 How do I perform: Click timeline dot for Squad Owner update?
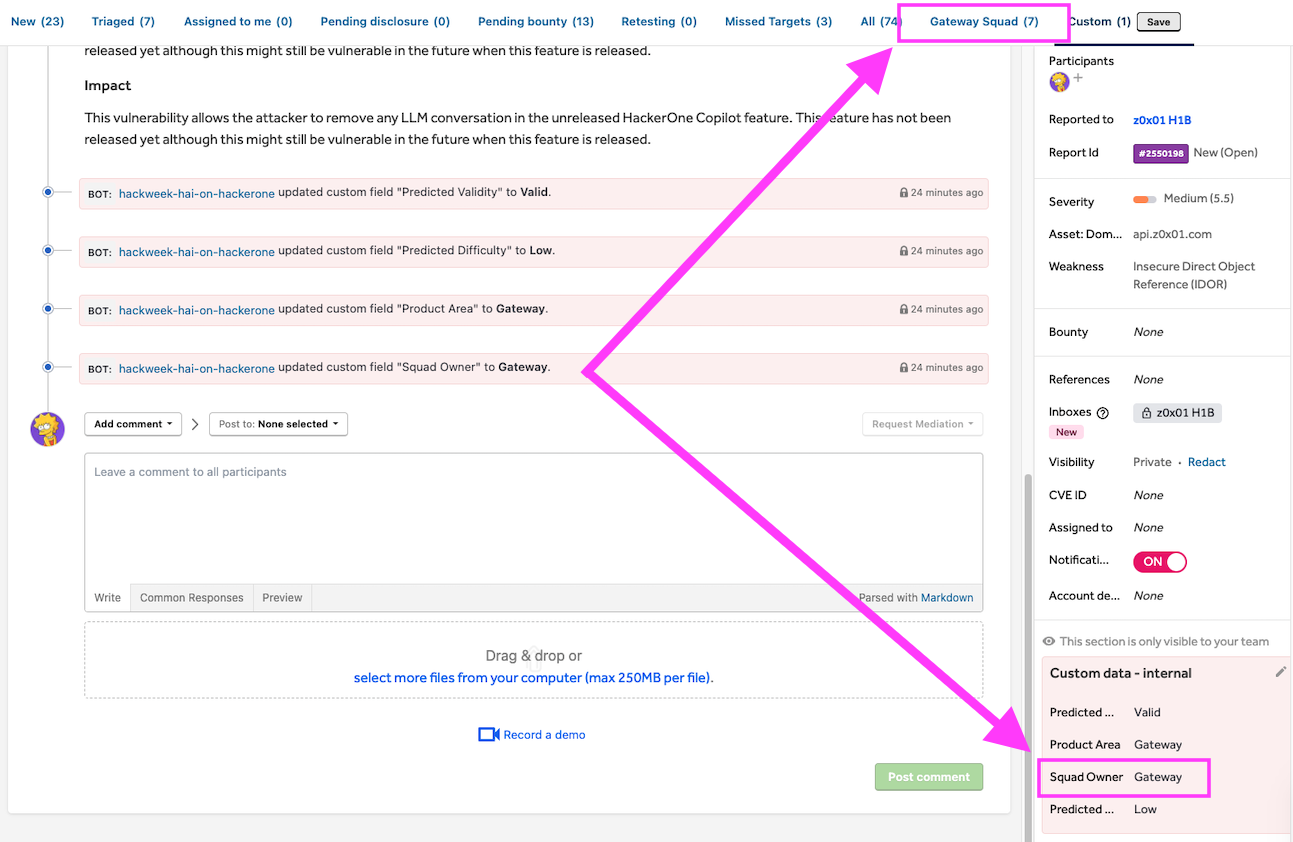click(48, 367)
